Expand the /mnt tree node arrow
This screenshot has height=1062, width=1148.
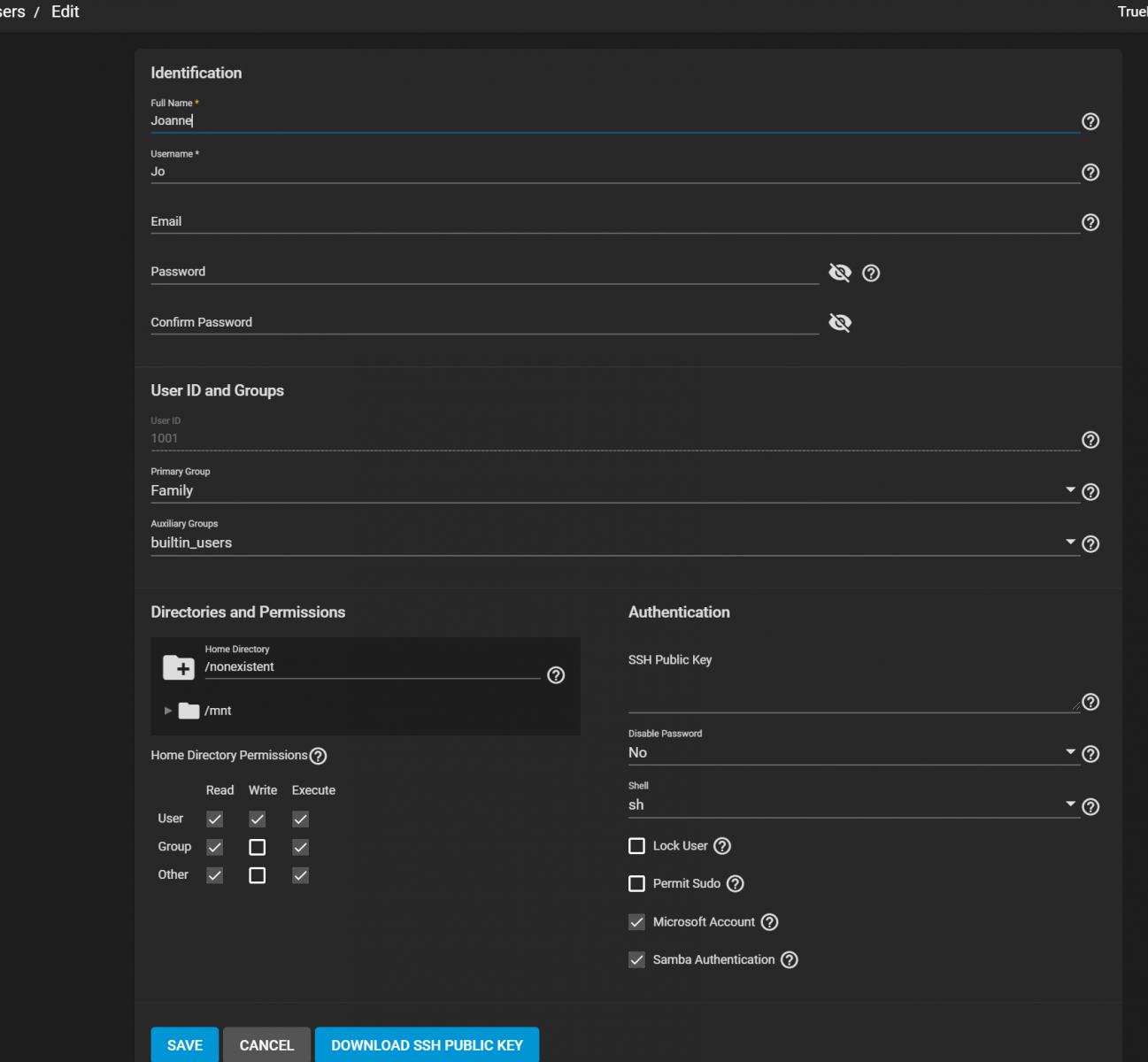pos(168,711)
